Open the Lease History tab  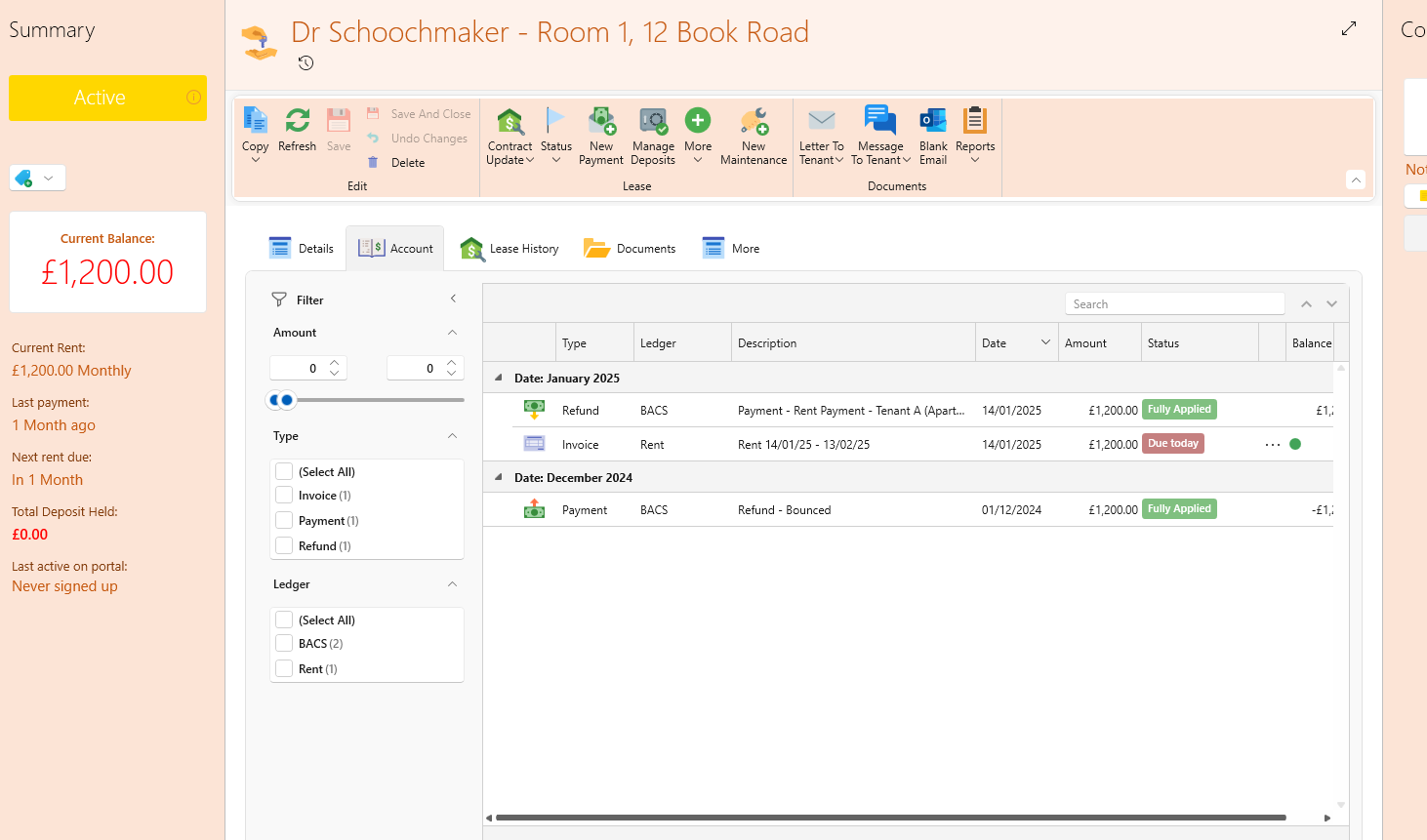[x=510, y=249]
